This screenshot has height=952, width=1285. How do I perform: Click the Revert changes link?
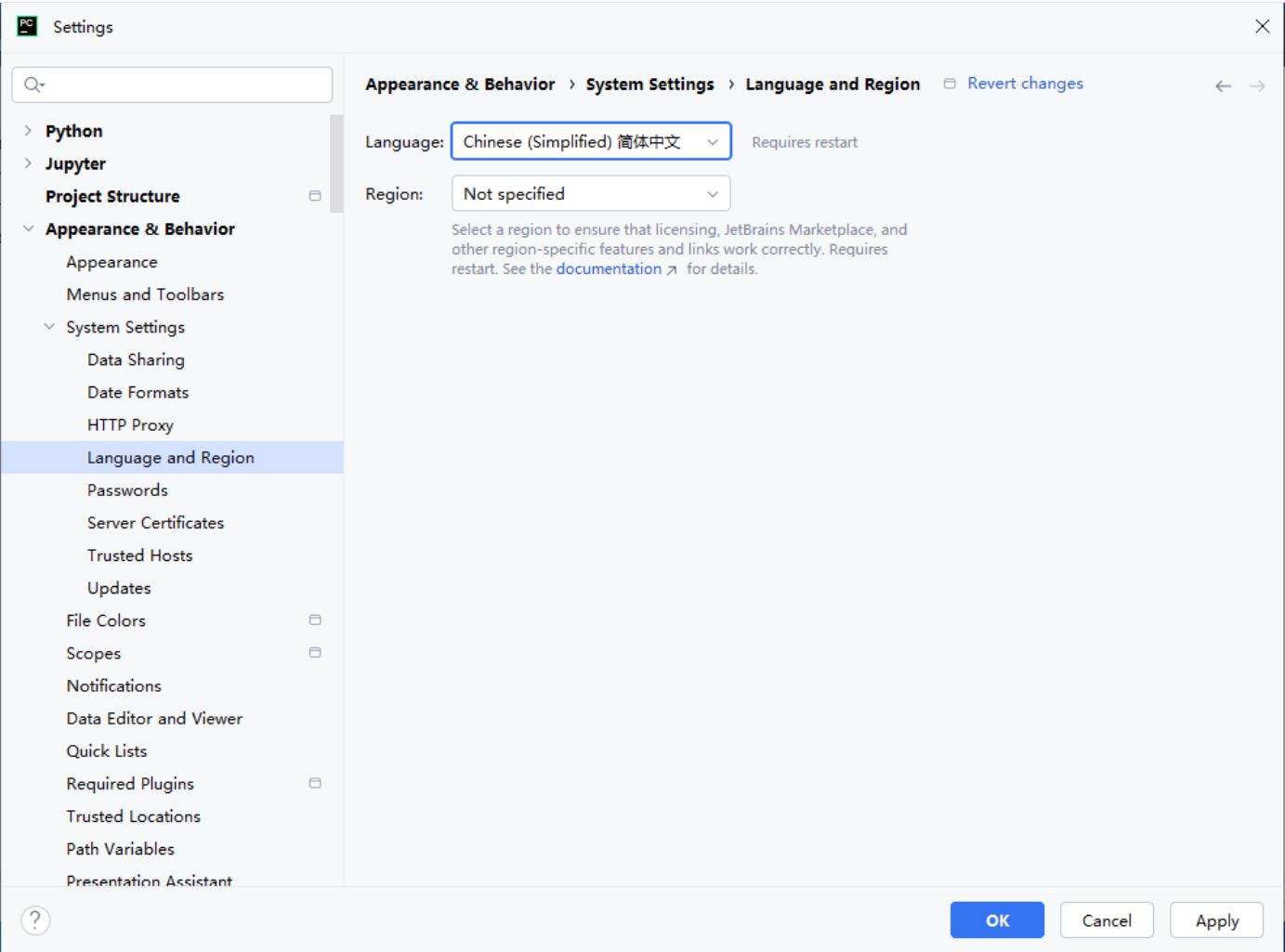pyautogui.click(x=1025, y=84)
